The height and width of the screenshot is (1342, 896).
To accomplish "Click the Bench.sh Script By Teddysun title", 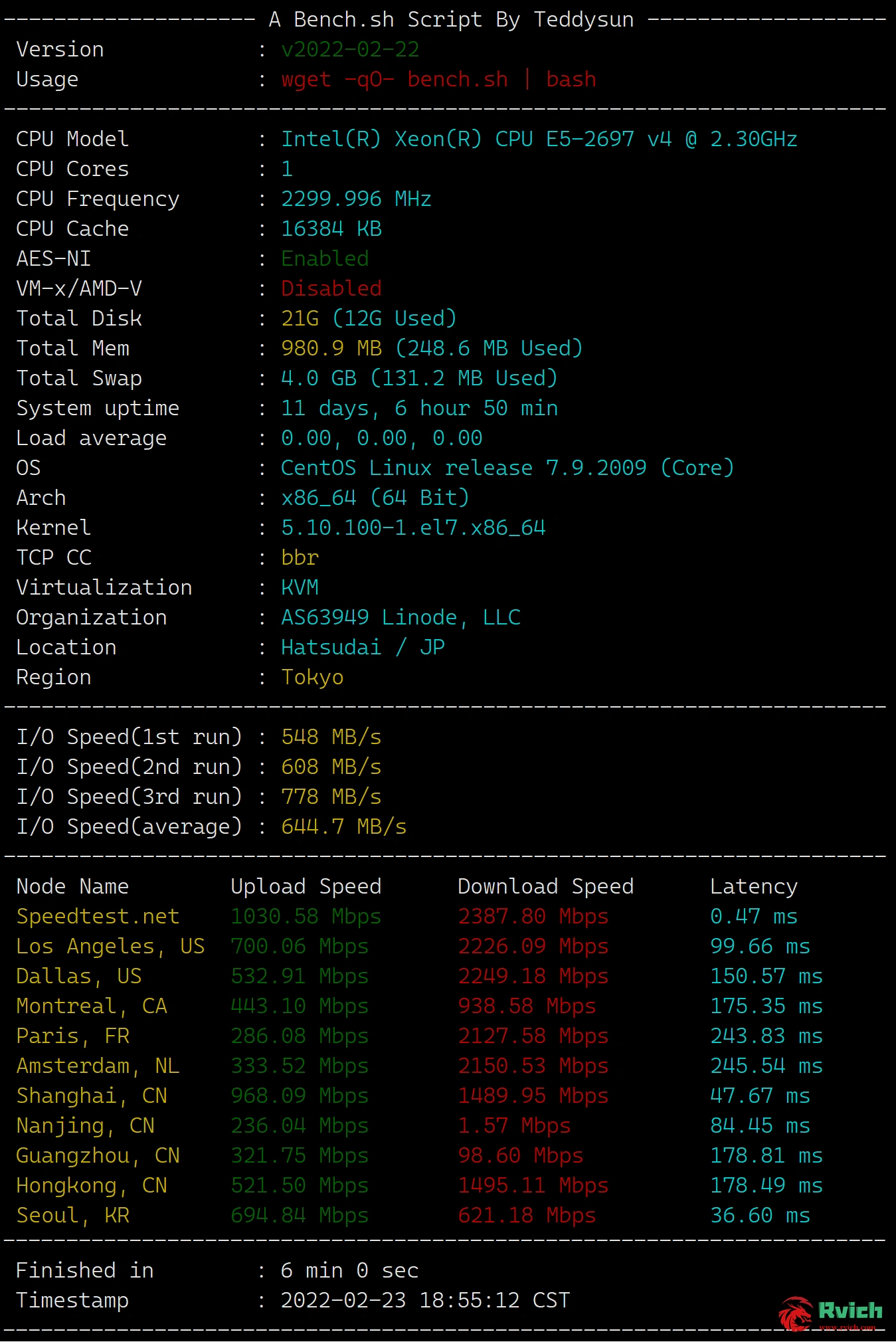I will 451,19.
